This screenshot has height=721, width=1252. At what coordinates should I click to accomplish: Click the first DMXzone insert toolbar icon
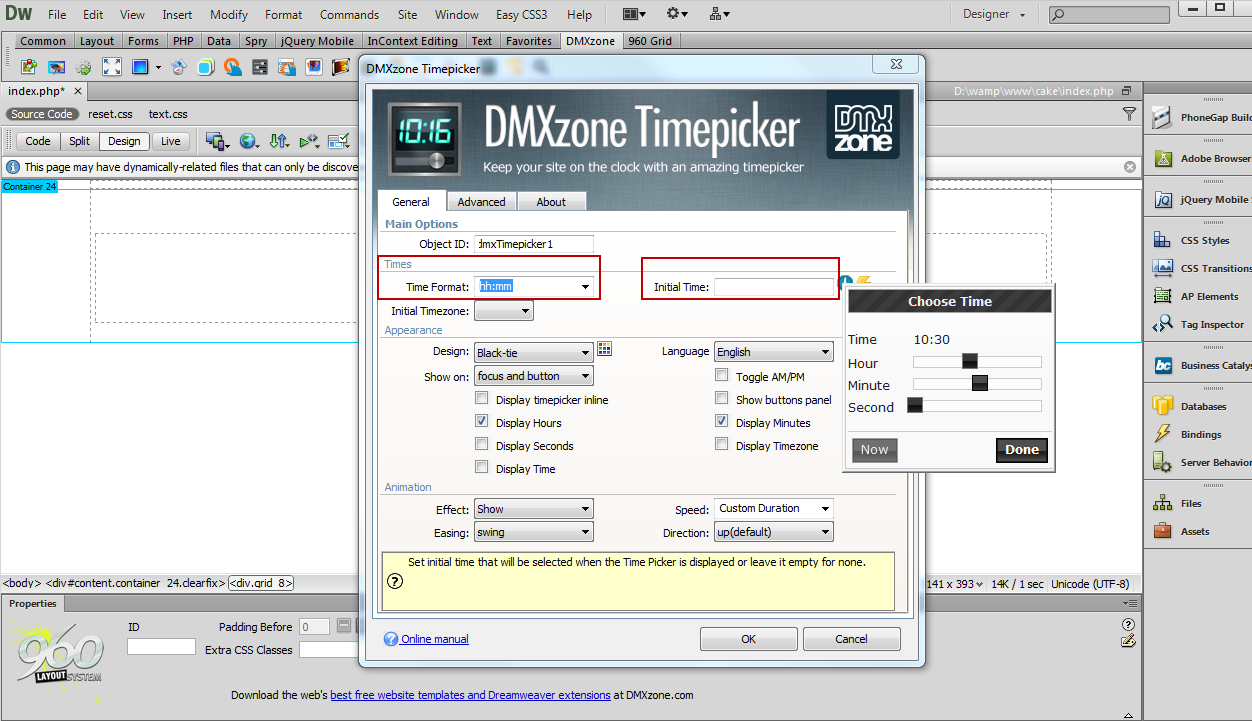point(29,67)
